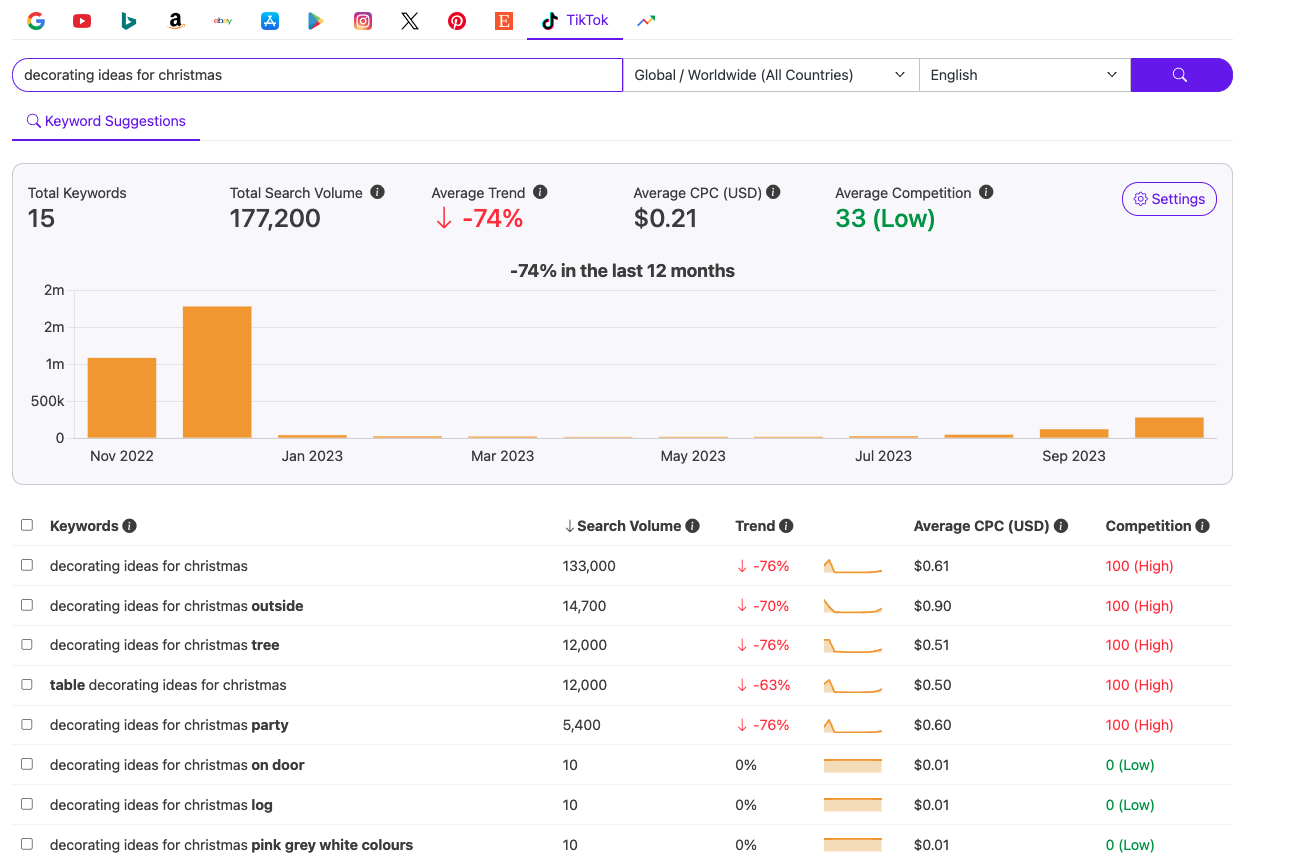Select the Keyword Suggestions tab

click(x=105, y=120)
